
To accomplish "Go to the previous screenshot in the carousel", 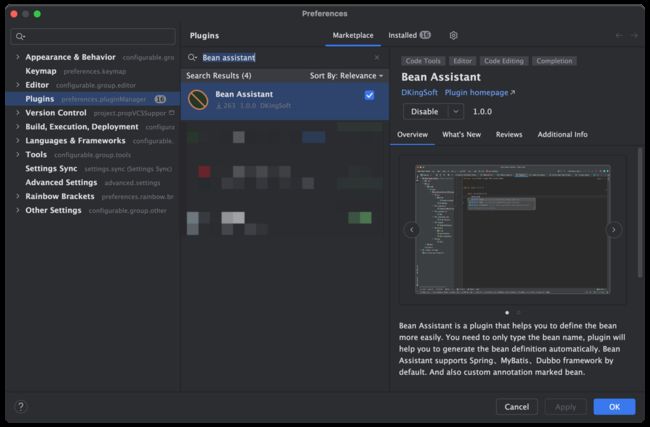I will (x=412, y=229).
